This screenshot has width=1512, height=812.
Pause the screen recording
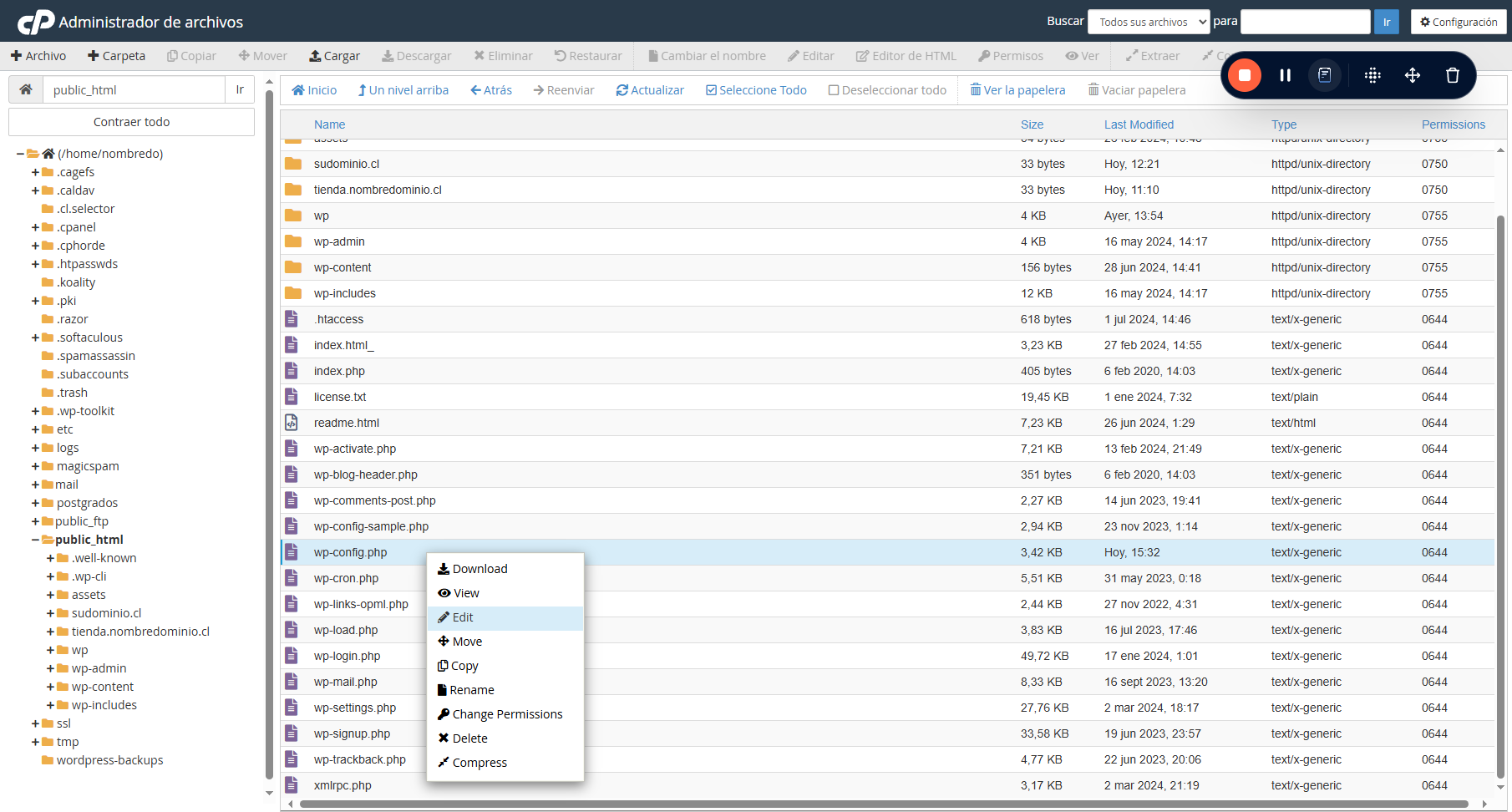1285,75
